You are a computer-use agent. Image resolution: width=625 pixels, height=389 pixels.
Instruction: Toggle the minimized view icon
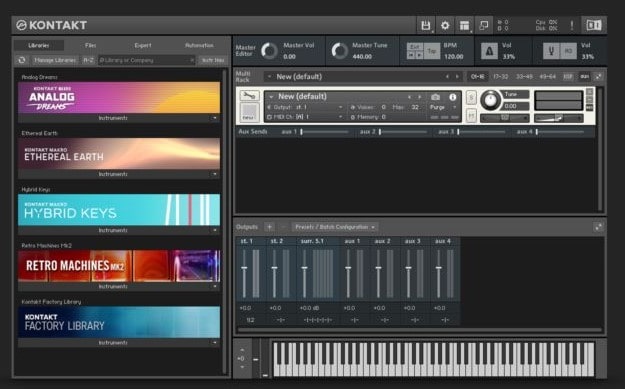pos(483,26)
